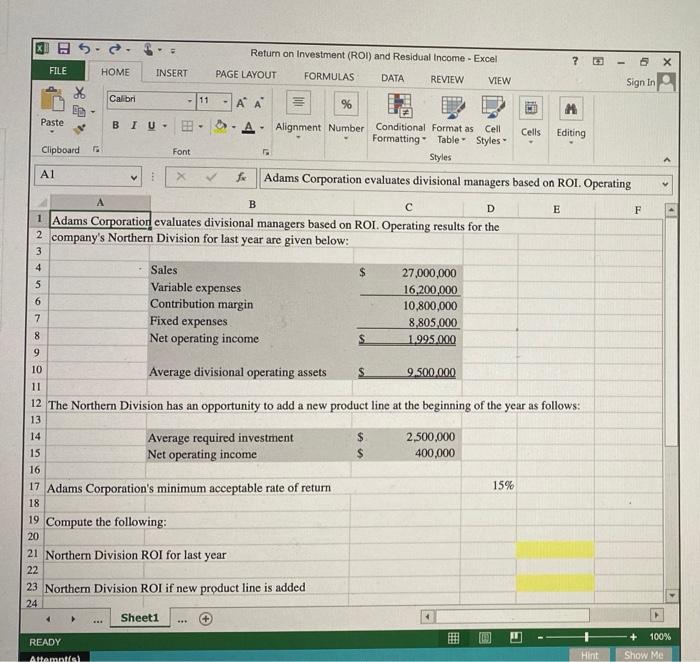The width and height of the screenshot is (700, 662).
Task: Click the Fill Color bucket icon
Action: tap(221, 127)
